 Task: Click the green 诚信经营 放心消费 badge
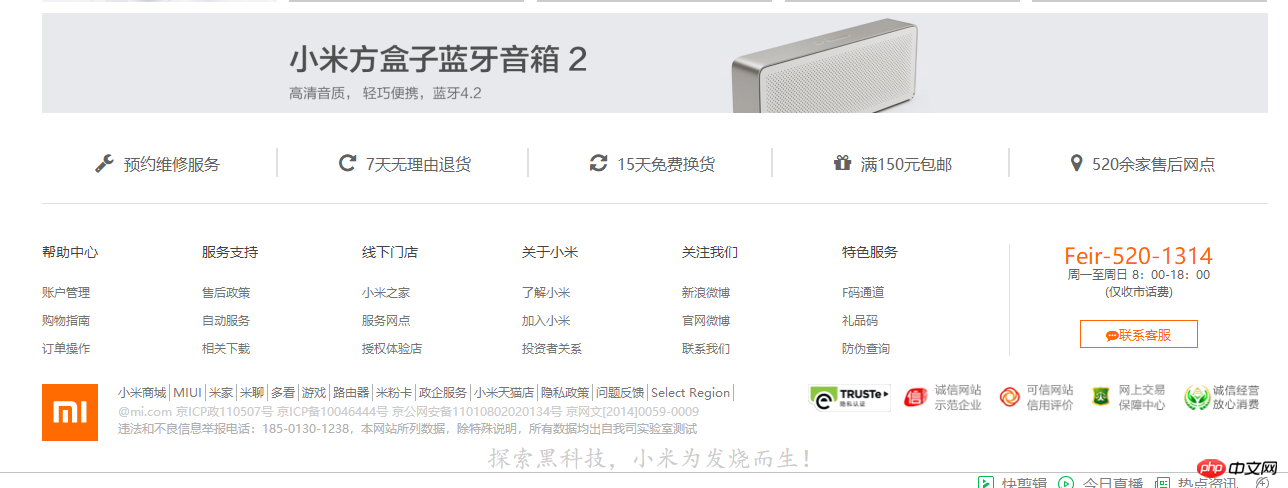coord(1221,397)
